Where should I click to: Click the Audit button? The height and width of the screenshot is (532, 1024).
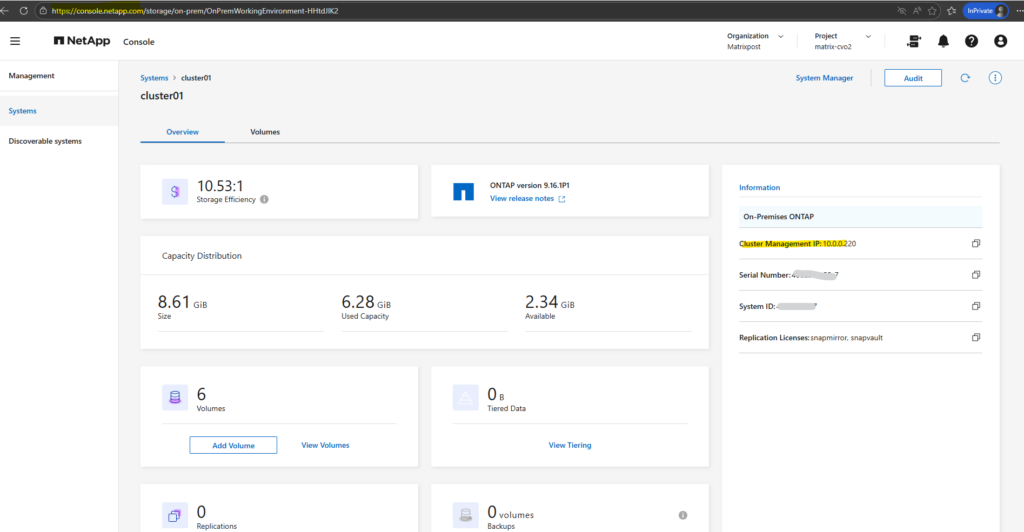(913, 78)
